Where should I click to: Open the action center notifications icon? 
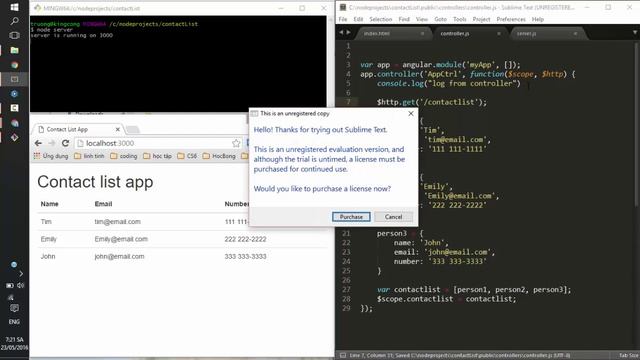pyautogui.click(x=14, y=308)
